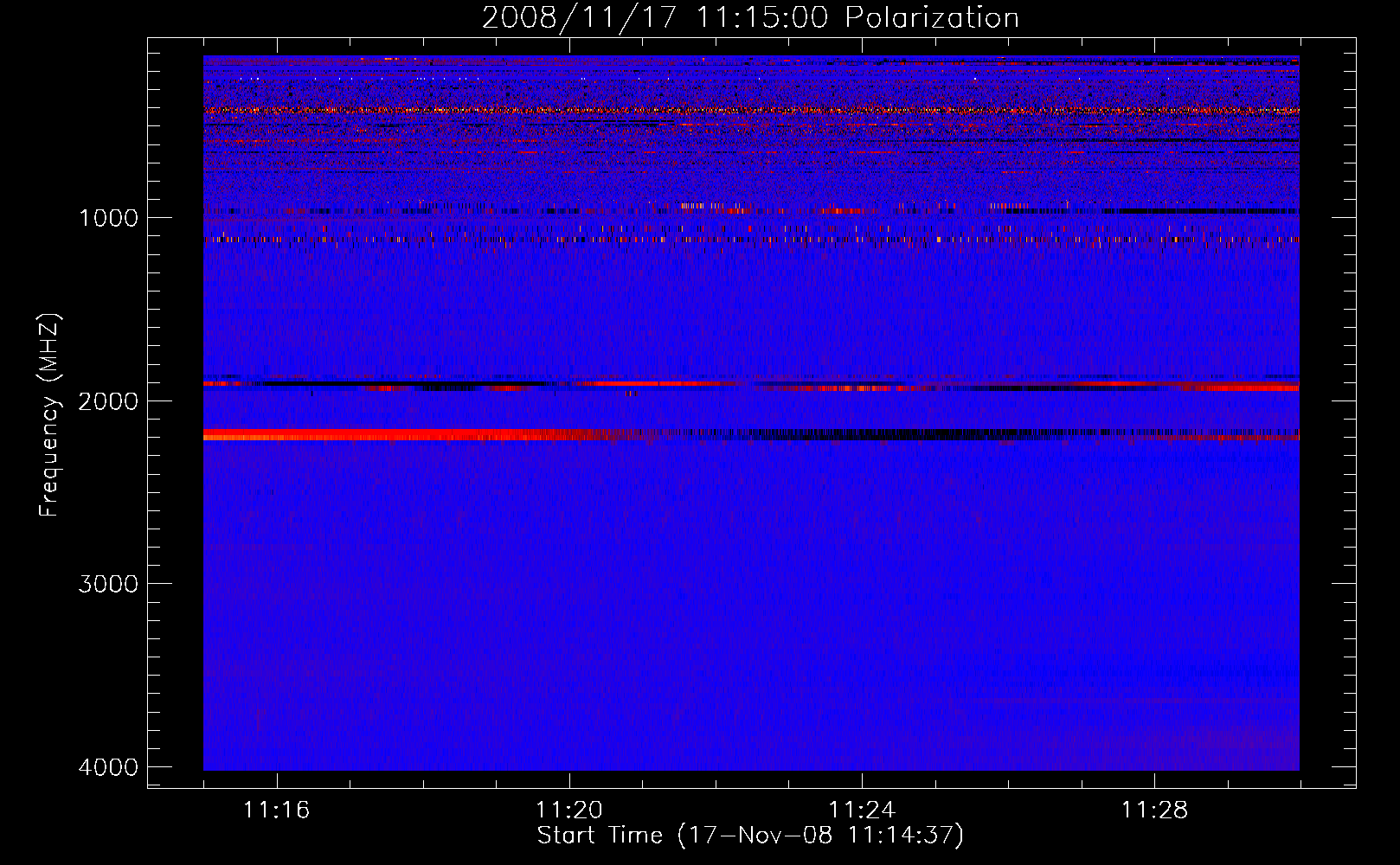Click the plot title '2008/11/17 11:15:00 Polarization'
This screenshot has height=865, width=1400.
[750, 17]
